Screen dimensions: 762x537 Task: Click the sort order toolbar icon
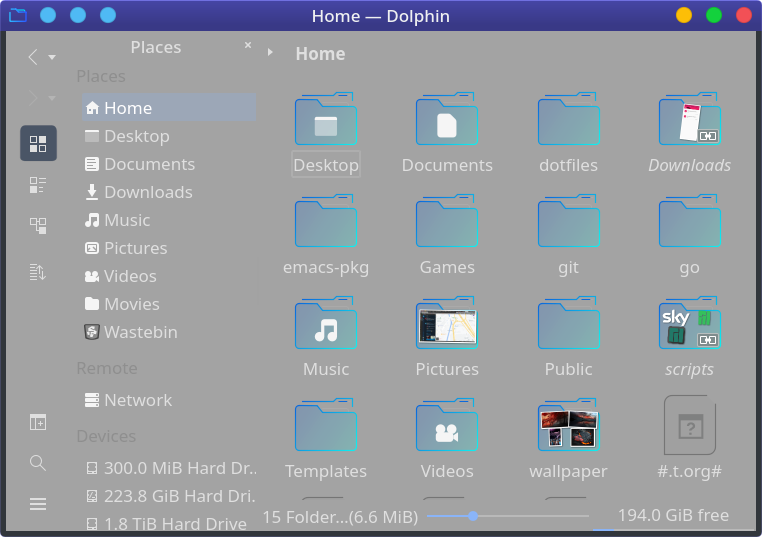tap(38, 272)
